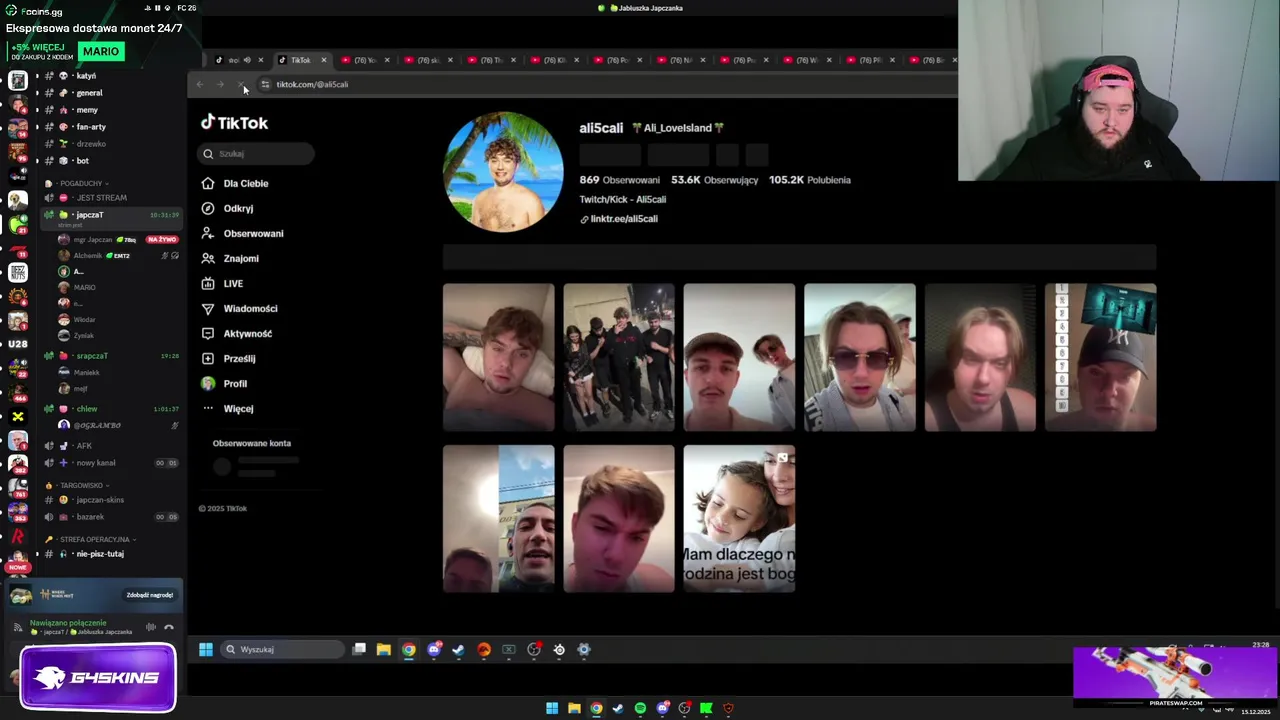Open Profil in the sidebar
Screen dimensions: 1280x720
point(235,384)
